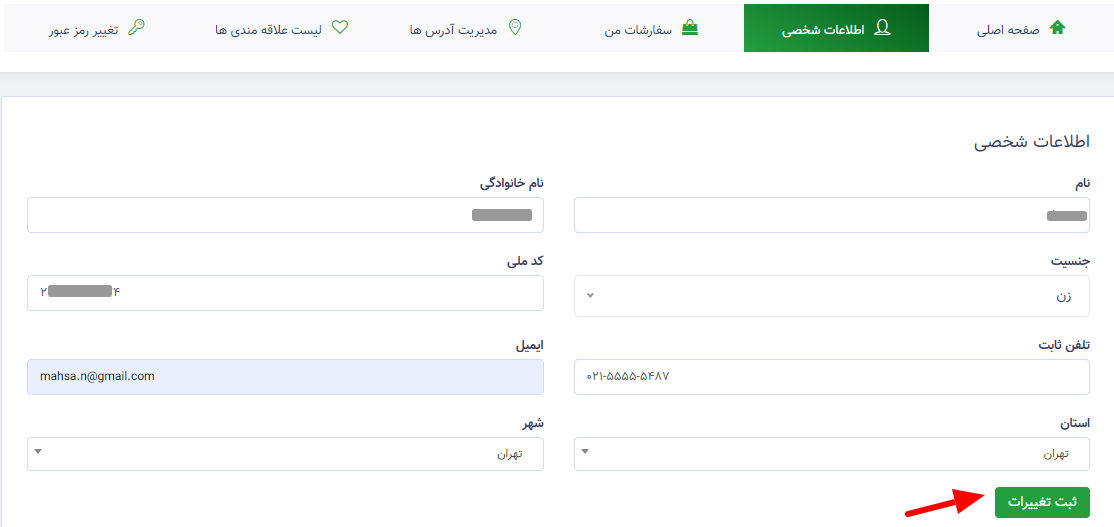Open the جنسیت gender dropdown
This screenshot has height=527, width=1114.
pyautogui.click(x=832, y=295)
